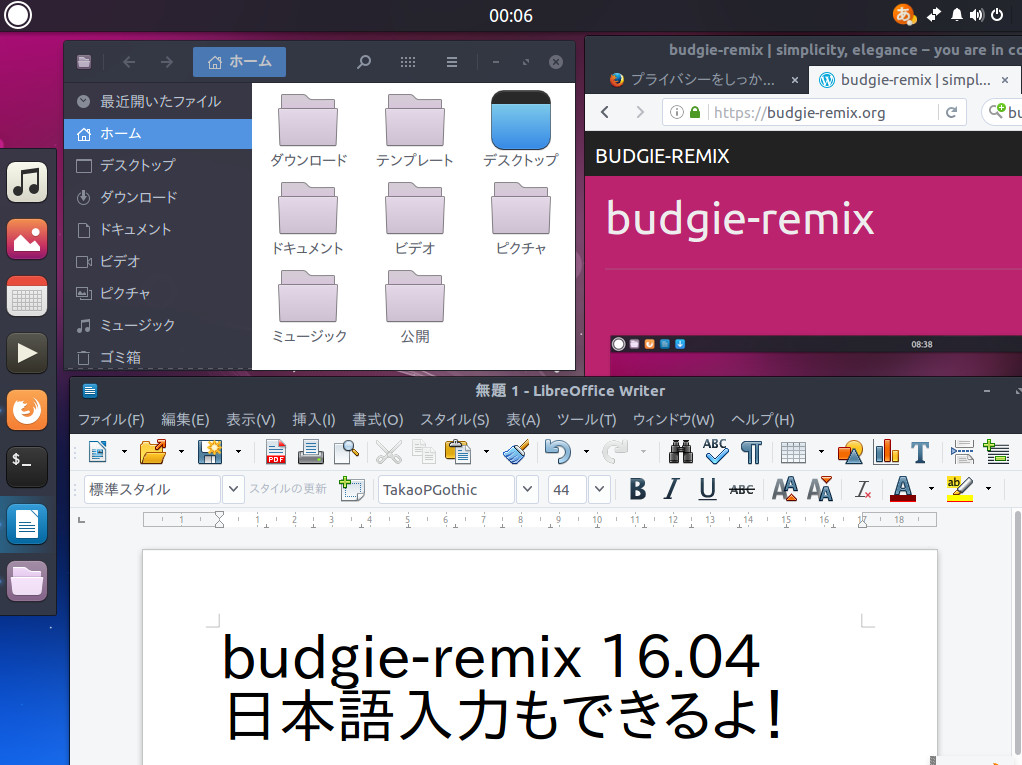Apply red Font Color A swatch
This screenshot has height=765, width=1022.
[903, 489]
